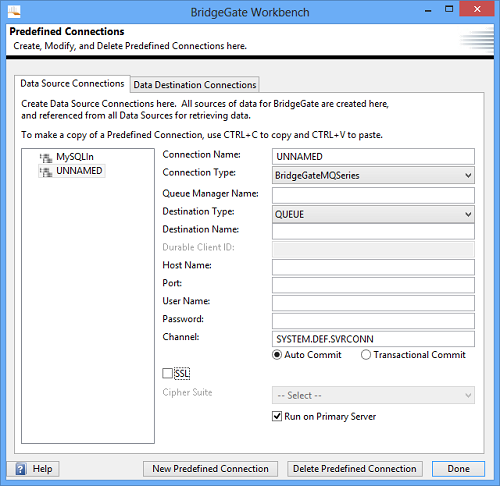Enable the SSL checkbox
This screenshot has width=500, height=486.
167,373
